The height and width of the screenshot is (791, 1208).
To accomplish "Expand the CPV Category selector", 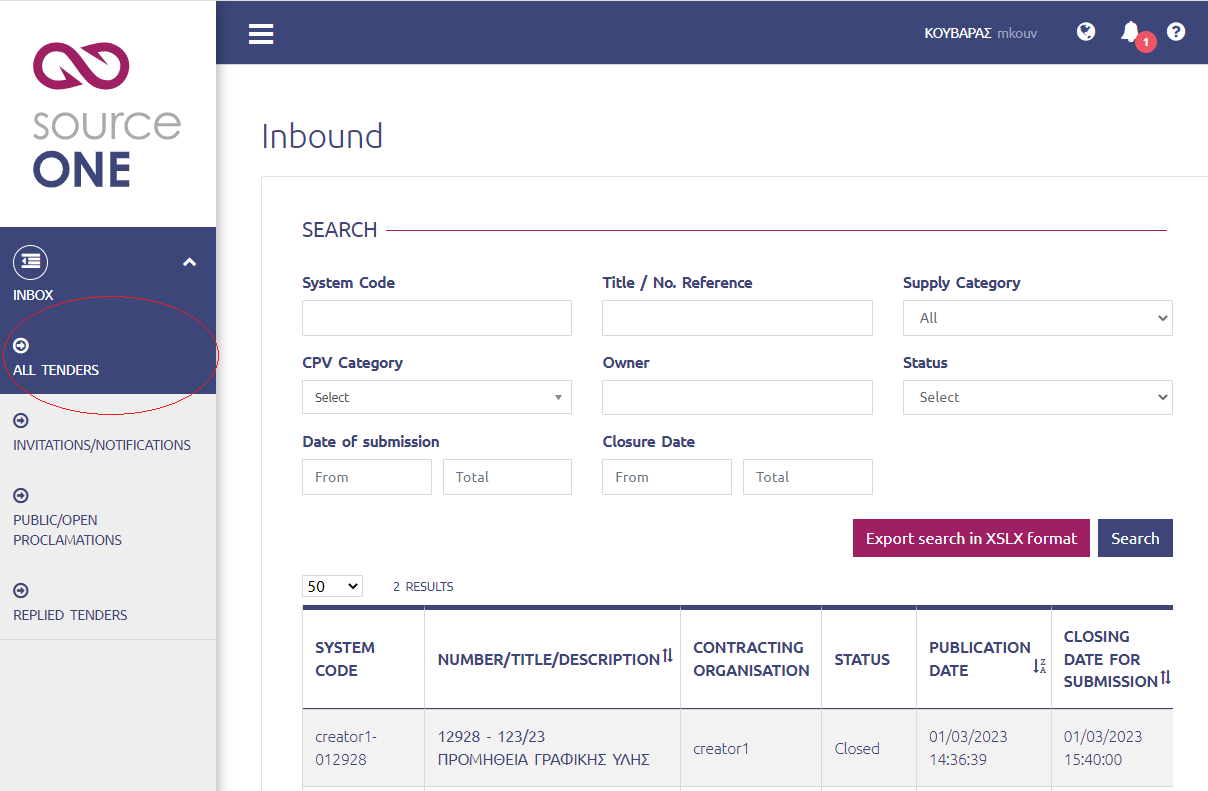I will point(436,397).
